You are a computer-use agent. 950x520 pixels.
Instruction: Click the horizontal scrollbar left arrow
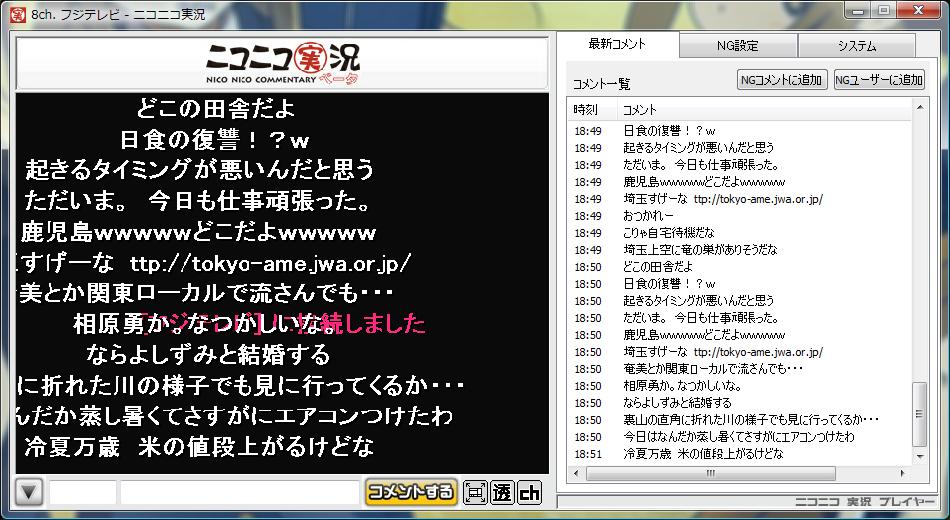coord(576,473)
